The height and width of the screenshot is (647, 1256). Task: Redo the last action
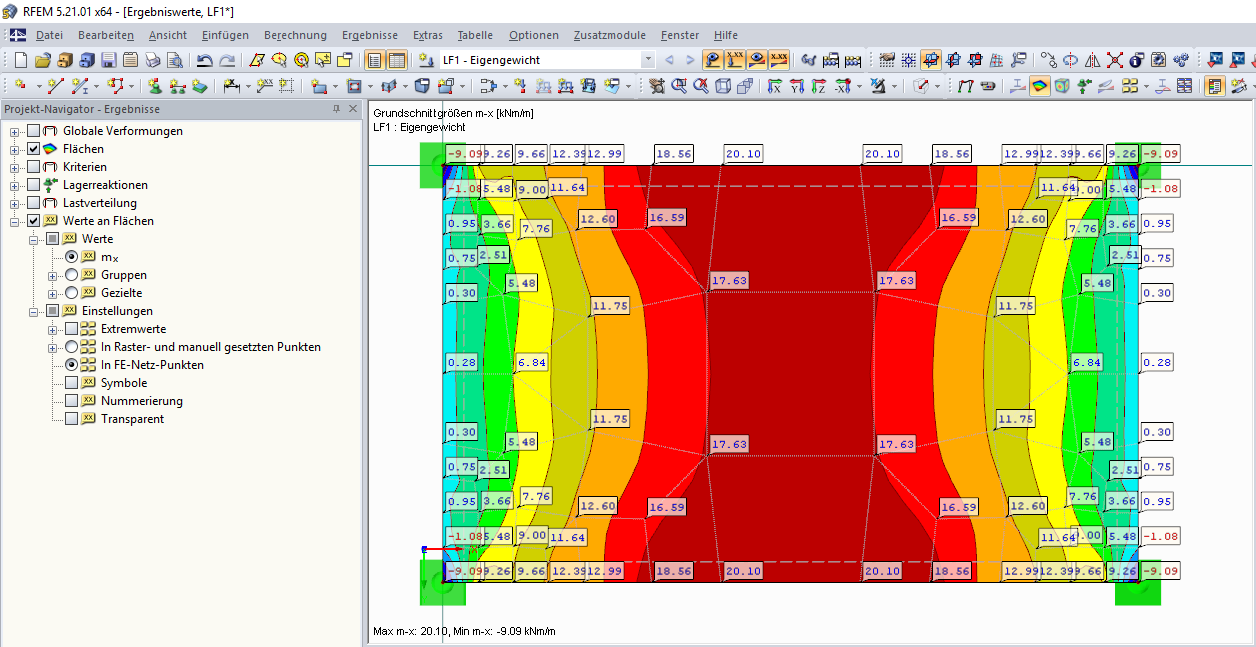227,60
